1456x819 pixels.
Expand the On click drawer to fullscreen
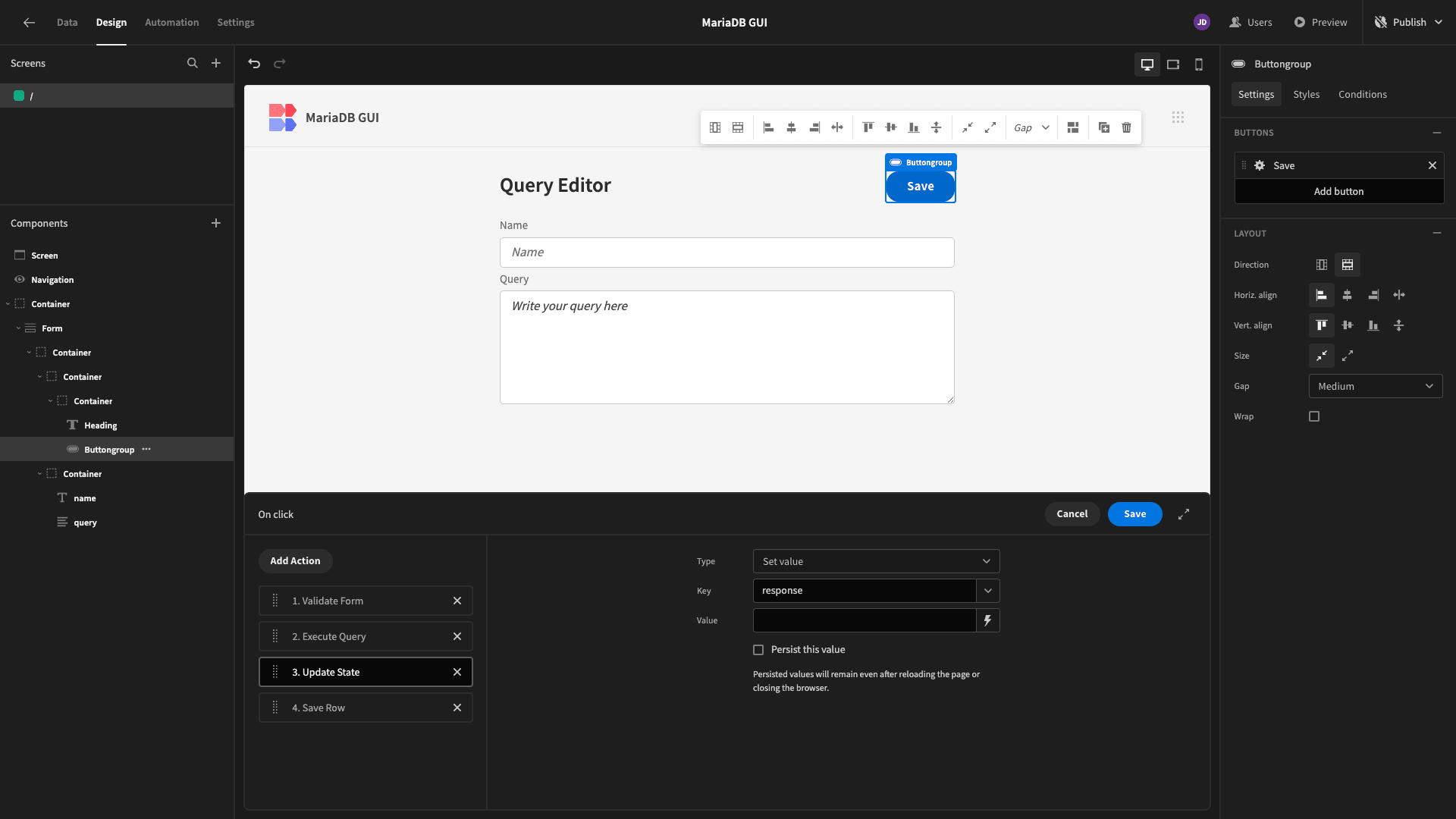point(1184,514)
